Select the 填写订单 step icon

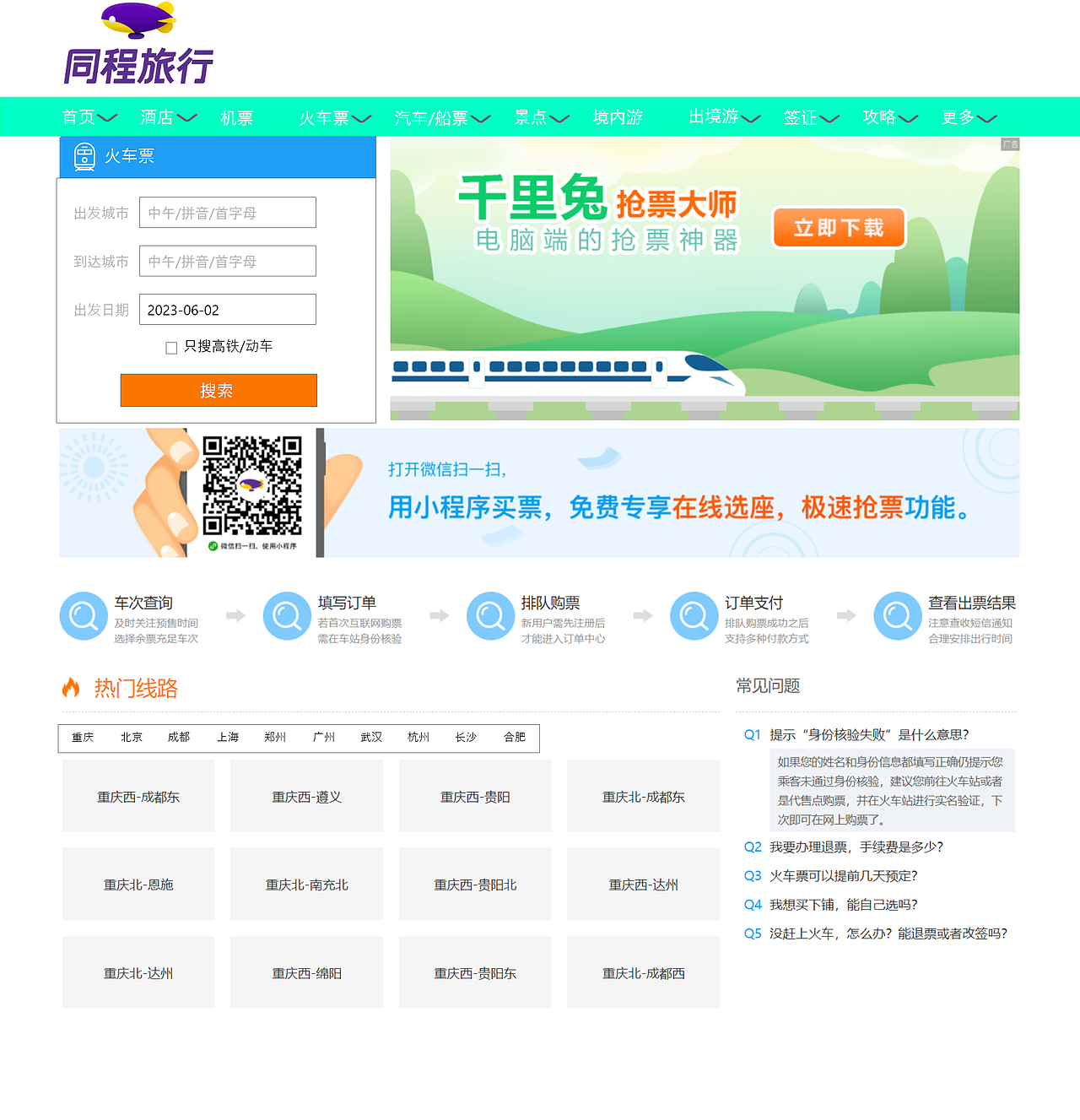(286, 616)
